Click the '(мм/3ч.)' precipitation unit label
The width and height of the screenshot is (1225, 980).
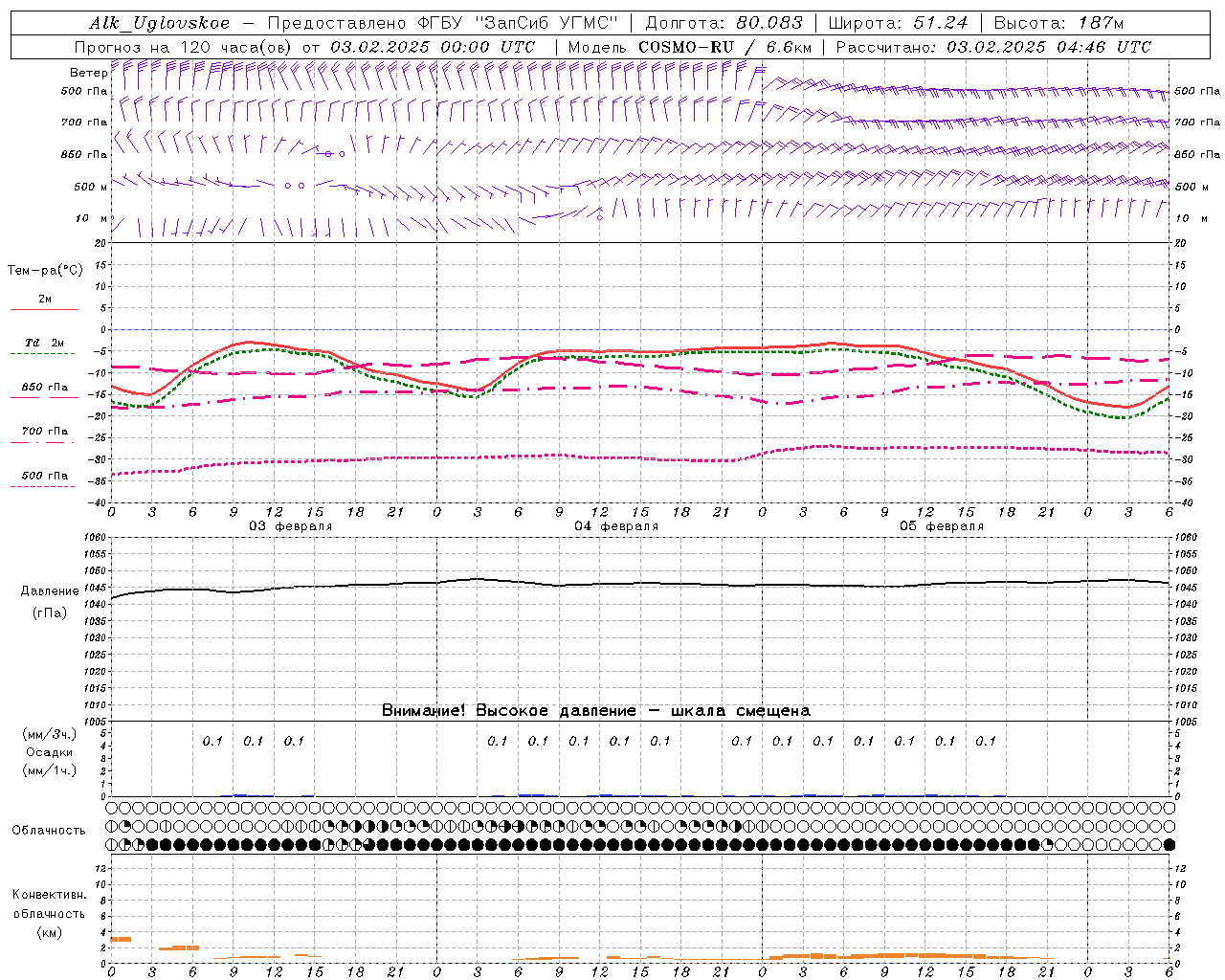coord(50,734)
